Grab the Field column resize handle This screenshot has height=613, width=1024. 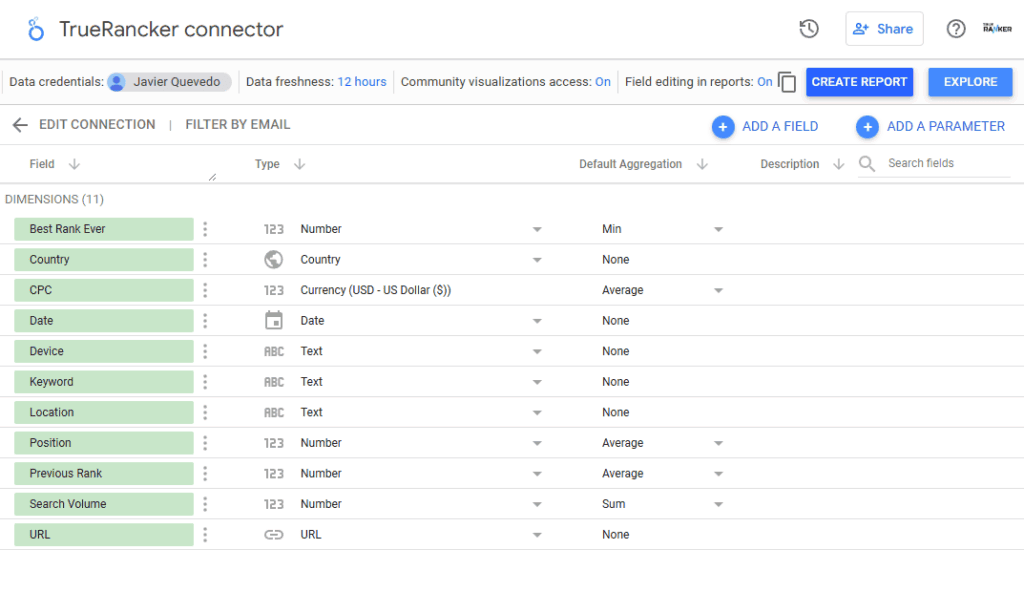click(212, 177)
